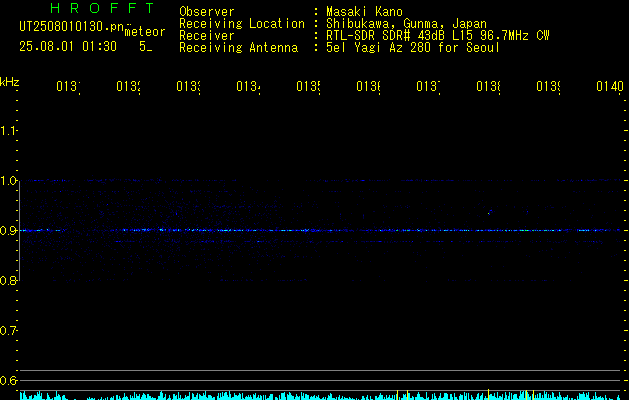The image size is (629, 400).
Task: Select the RTL-SDR SDR# 43dB receiver details
Action: click(438, 36)
